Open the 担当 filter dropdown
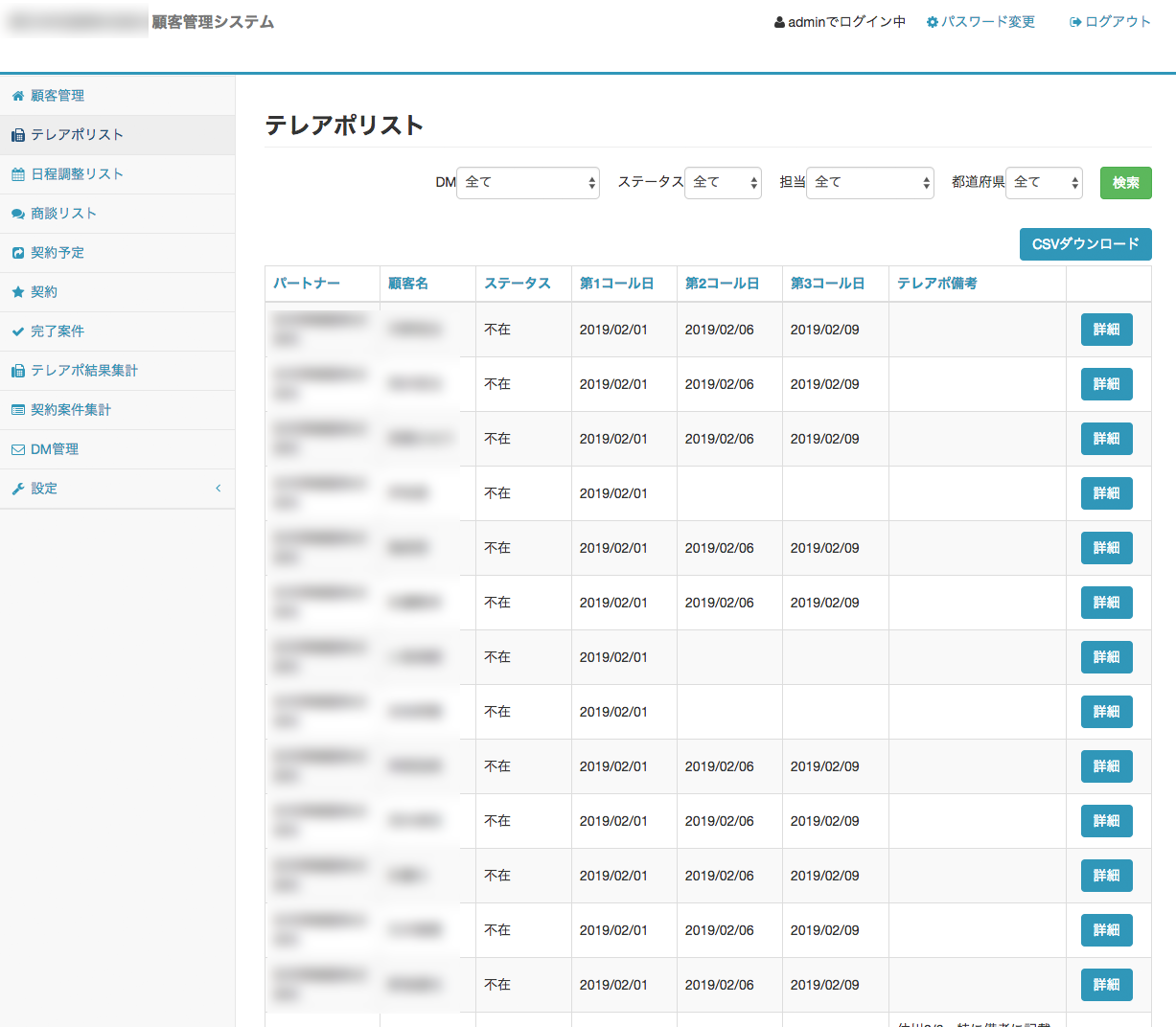Screen dimensions: 1176x1027 [870, 183]
